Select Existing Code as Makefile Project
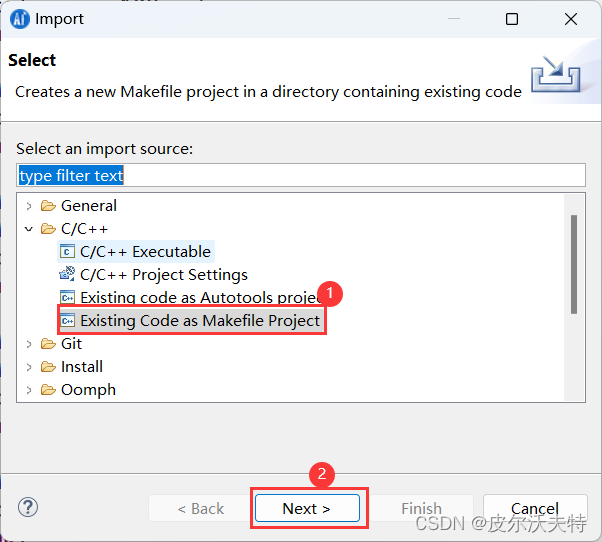 pos(200,321)
